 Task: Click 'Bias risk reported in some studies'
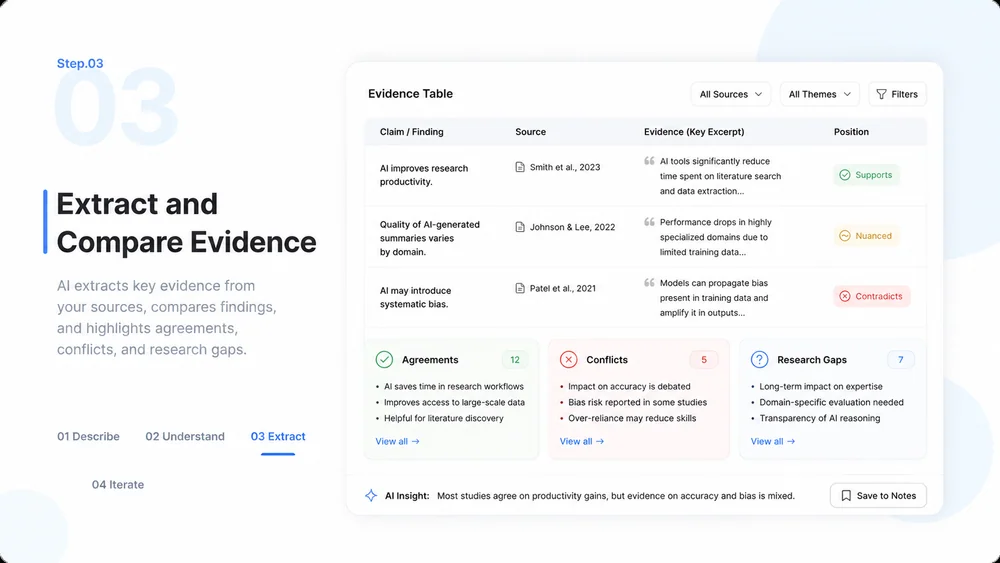(x=637, y=402)
